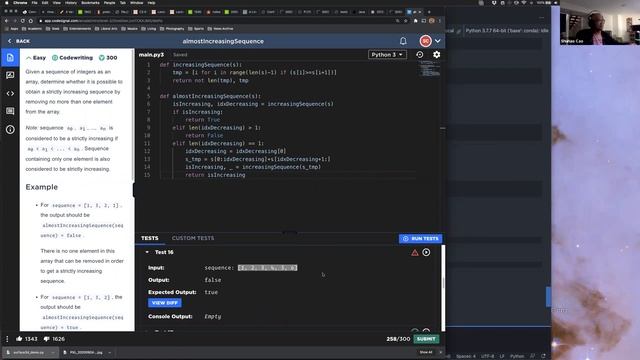Open the News Archive bookmarks folder
The width and height of the screenshot is (640, 360).
pyautogui.click(x=220, y=29)
